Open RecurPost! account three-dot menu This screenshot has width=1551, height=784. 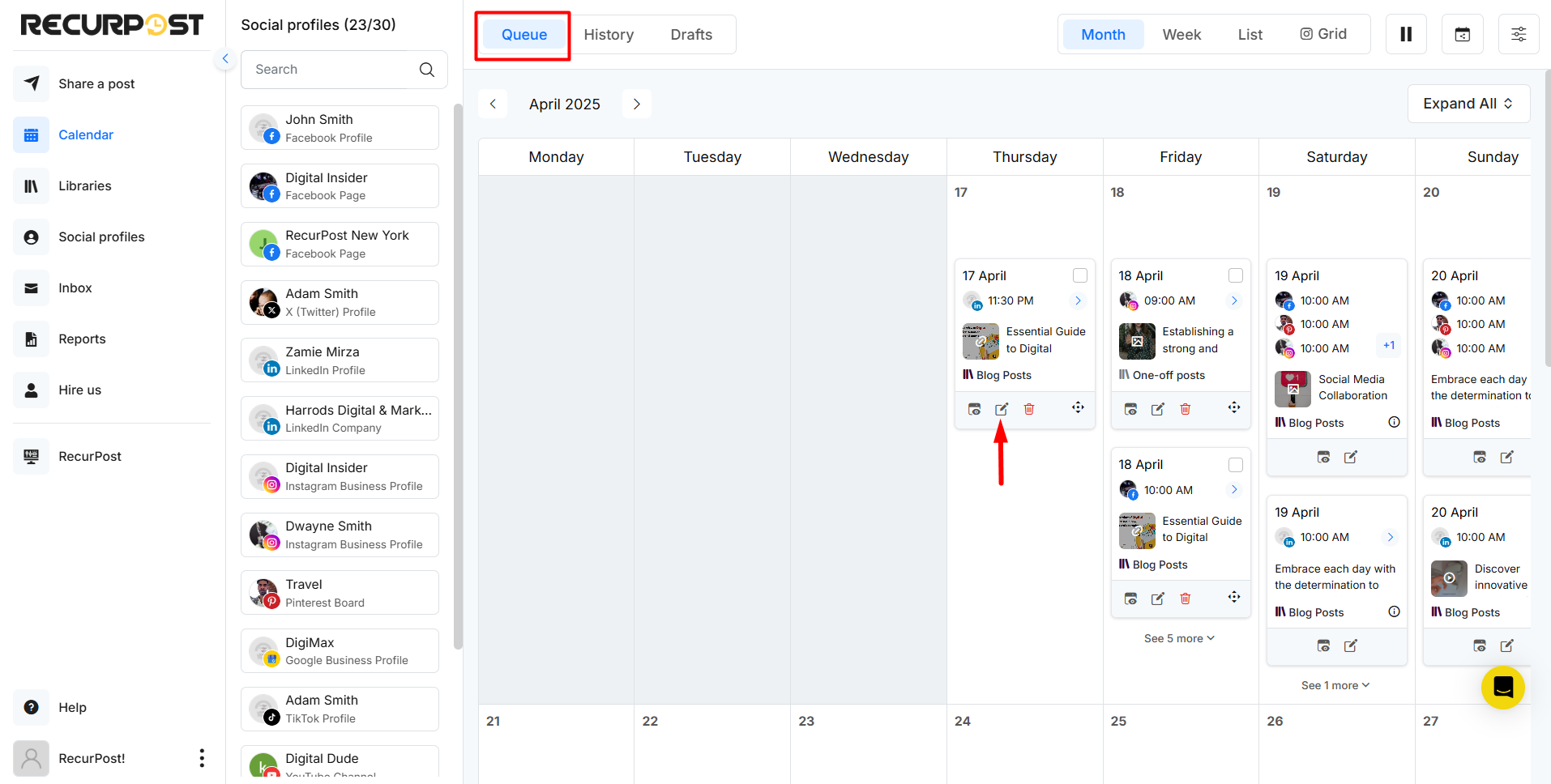click(x=202, y=758)
